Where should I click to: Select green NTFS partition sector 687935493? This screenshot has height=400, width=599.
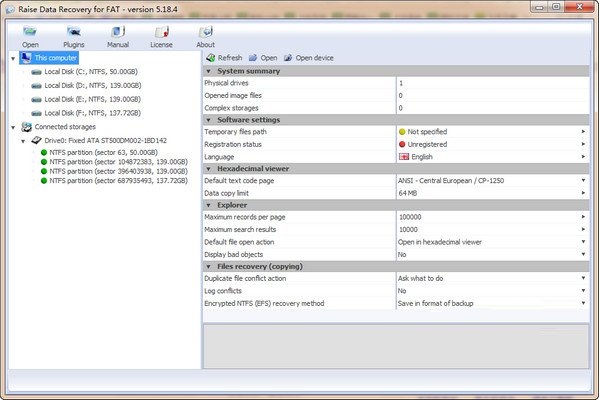pyautogui.click(x=44, y=180)
